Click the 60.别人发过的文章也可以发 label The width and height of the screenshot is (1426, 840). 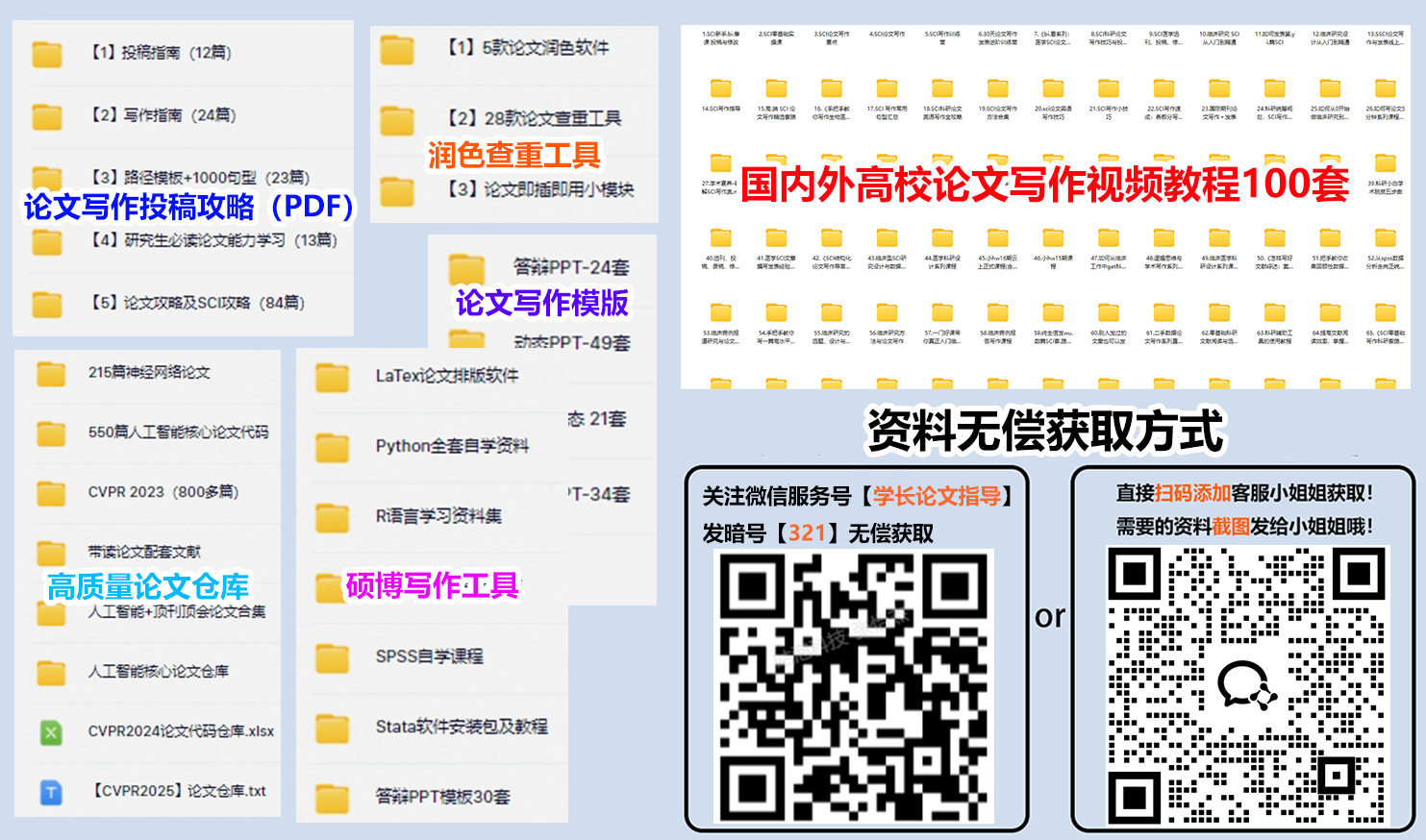point(1109,336)
